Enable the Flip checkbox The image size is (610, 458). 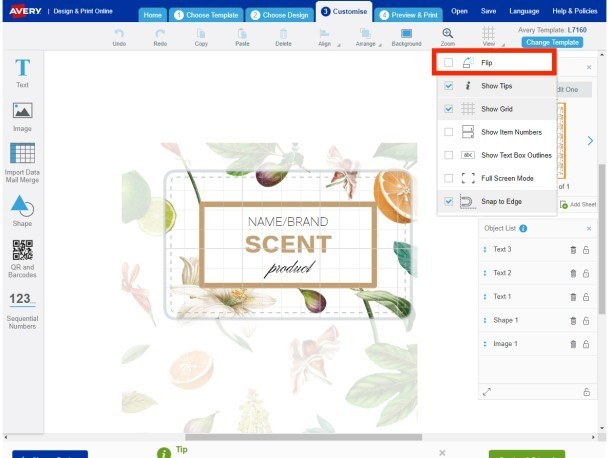pyautogui.click(x=449, y=62)
